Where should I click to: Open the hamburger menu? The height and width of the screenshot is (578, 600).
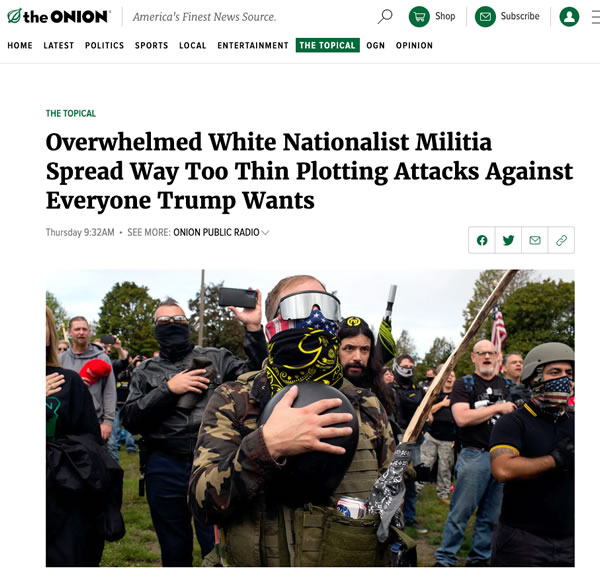pyautogui.click(x=595, y=17)
